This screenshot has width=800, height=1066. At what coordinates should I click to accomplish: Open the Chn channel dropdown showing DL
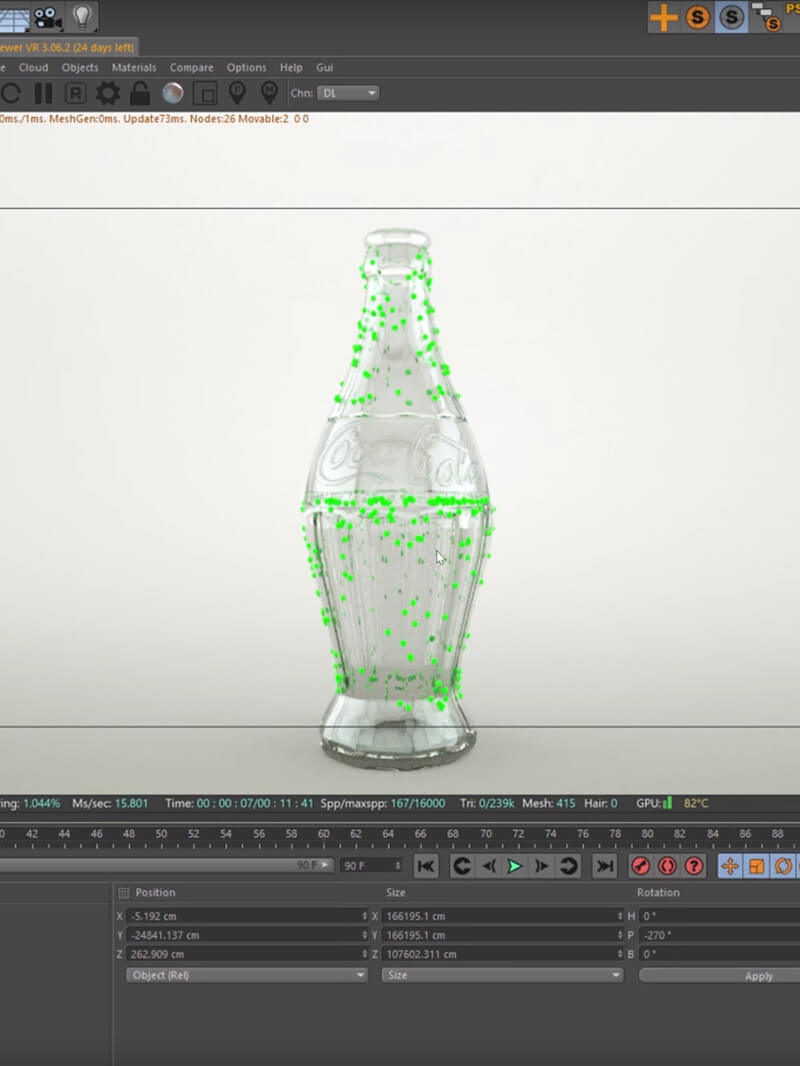pos(348,93)
